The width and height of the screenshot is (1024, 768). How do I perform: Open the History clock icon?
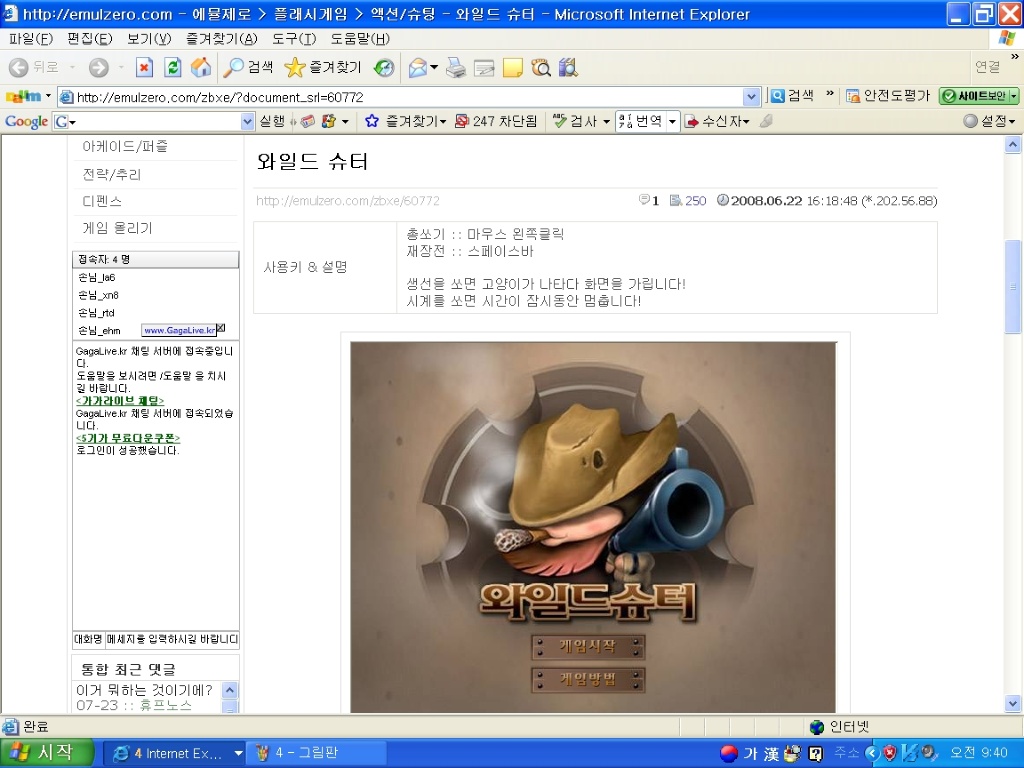(x=384, y=67)
